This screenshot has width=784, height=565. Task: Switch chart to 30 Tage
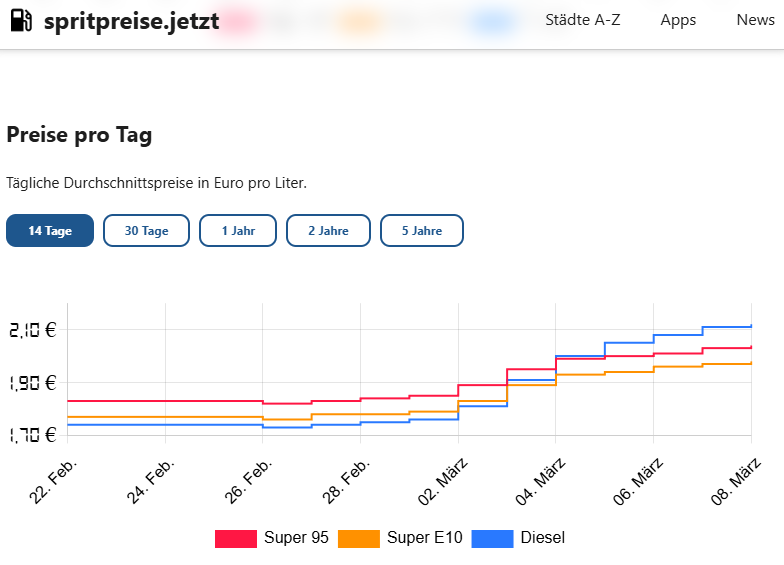coord(147,231)
